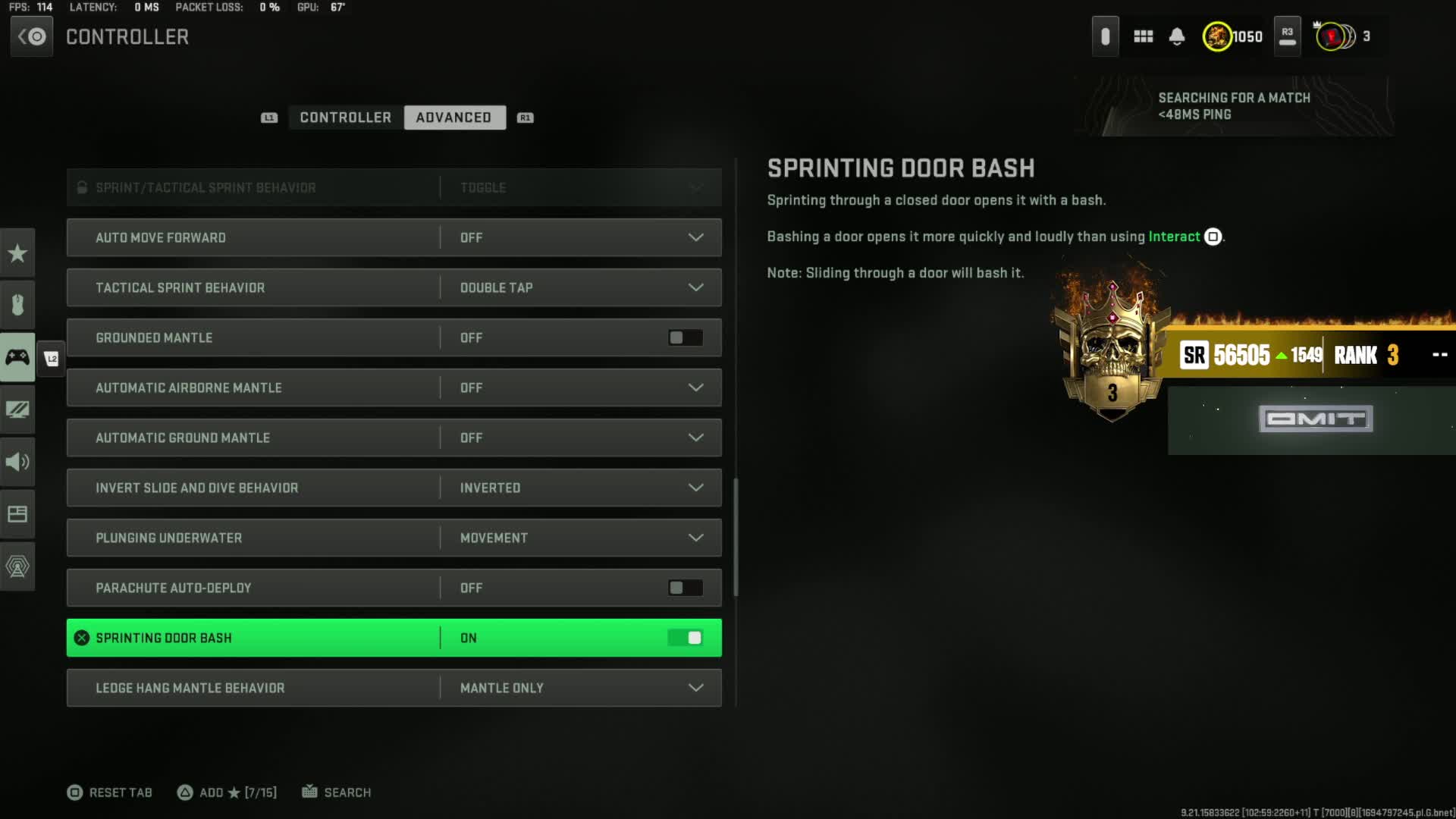Viewport: 1456px width, 819px height.
Task: Expand the Tactical Sprint Behavior dropdown
Action: (x=394, y=287)
